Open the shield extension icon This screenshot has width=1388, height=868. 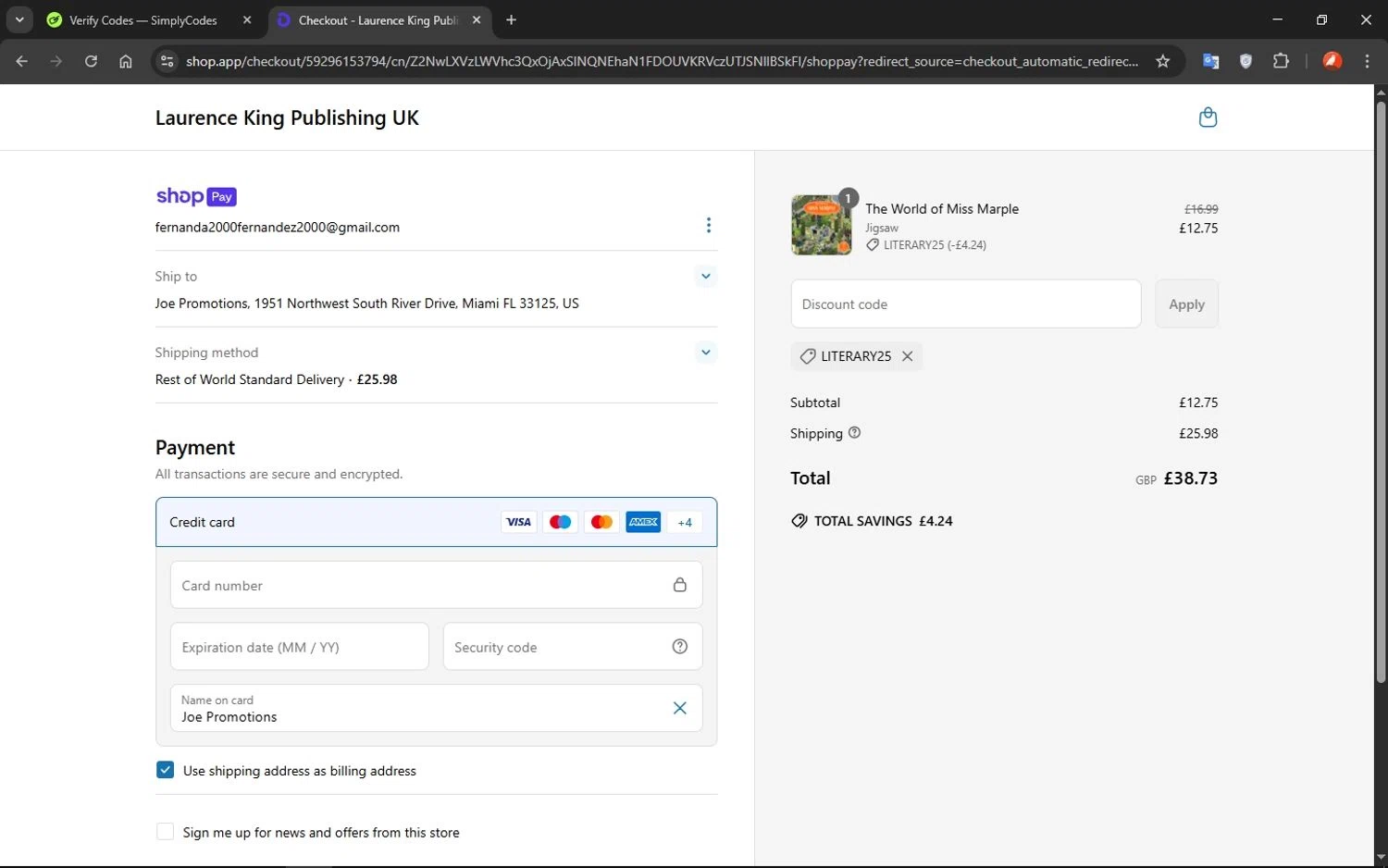pos(1245,61)
